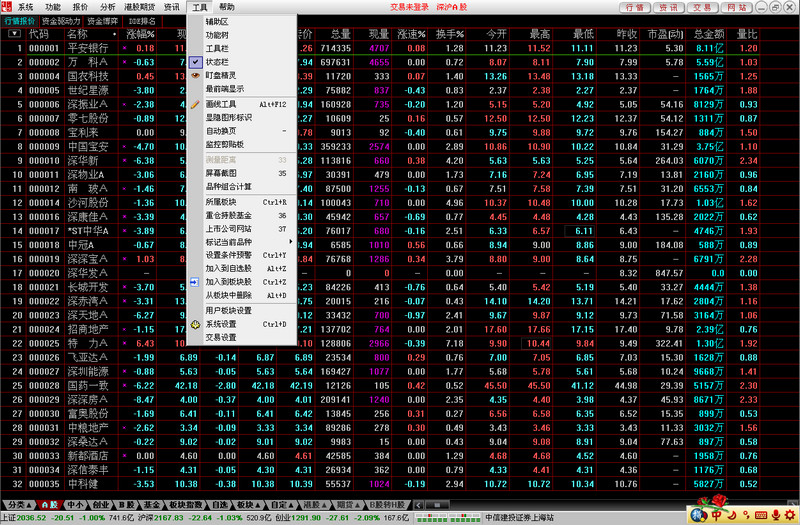Choose 交易设置 menu entry

[x=242, y=337]
